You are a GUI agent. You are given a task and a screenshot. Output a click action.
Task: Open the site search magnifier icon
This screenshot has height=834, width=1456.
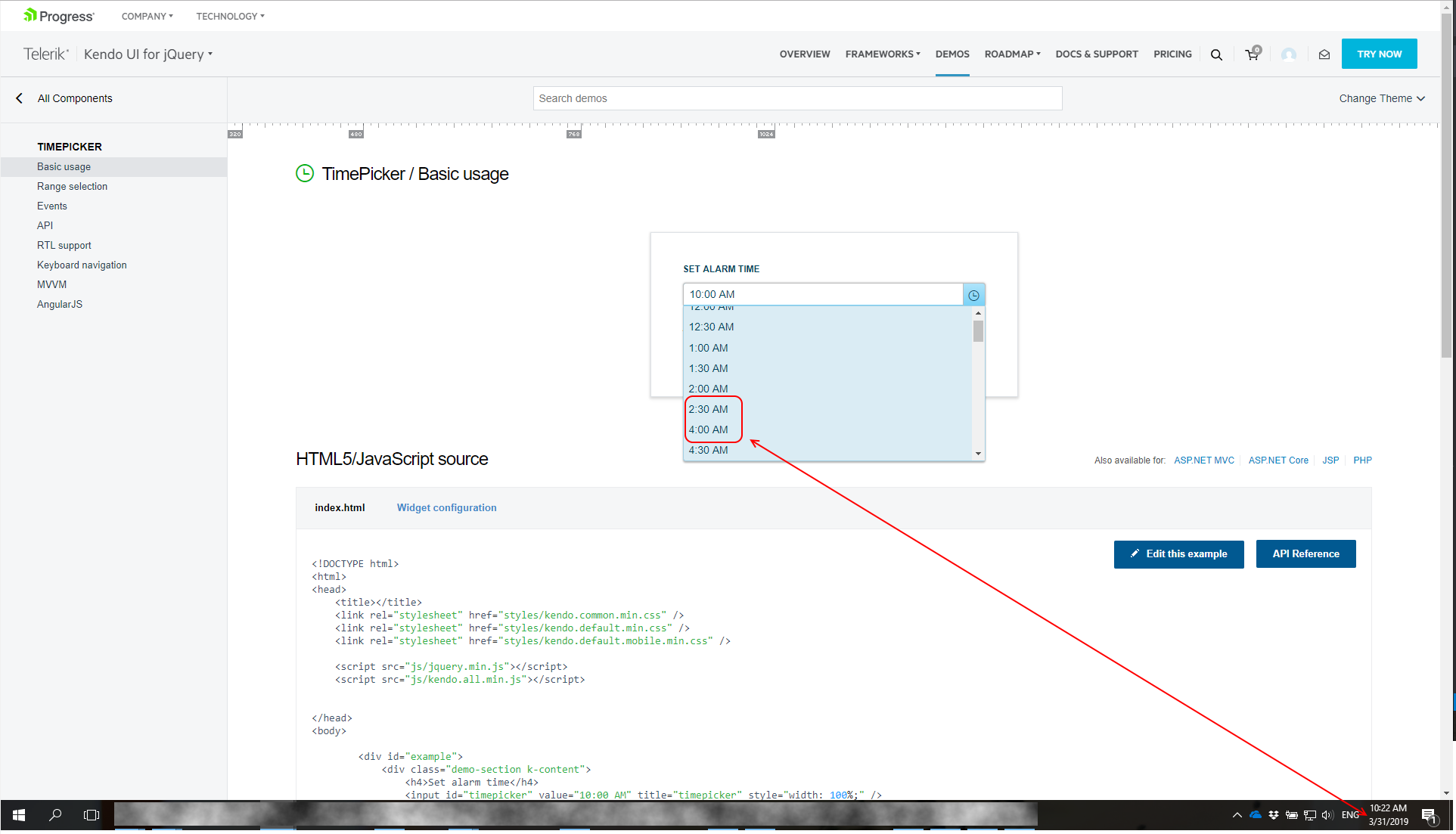1216,54
